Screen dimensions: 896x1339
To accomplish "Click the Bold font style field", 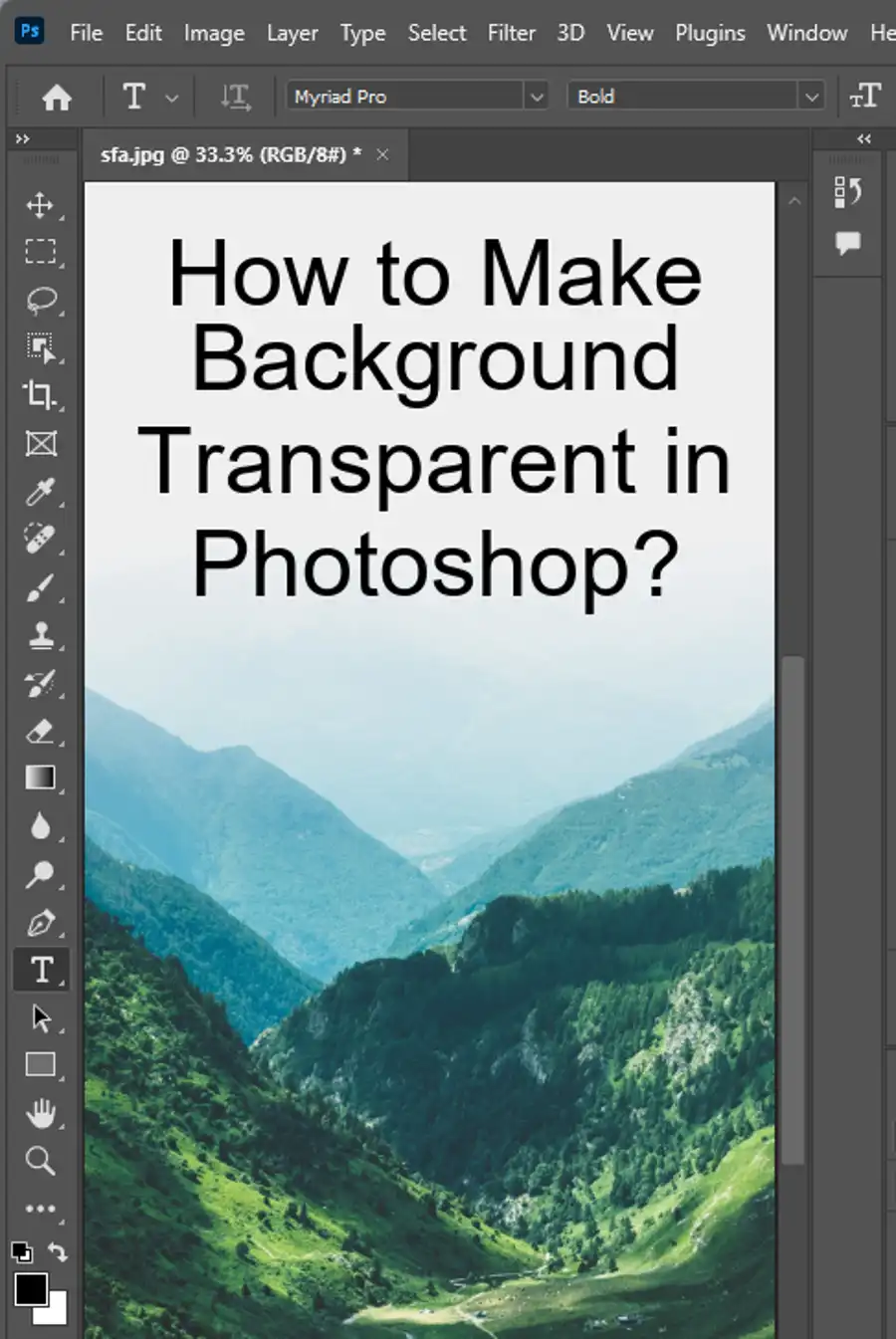I will pyautogui.click(x=683, y=97).
